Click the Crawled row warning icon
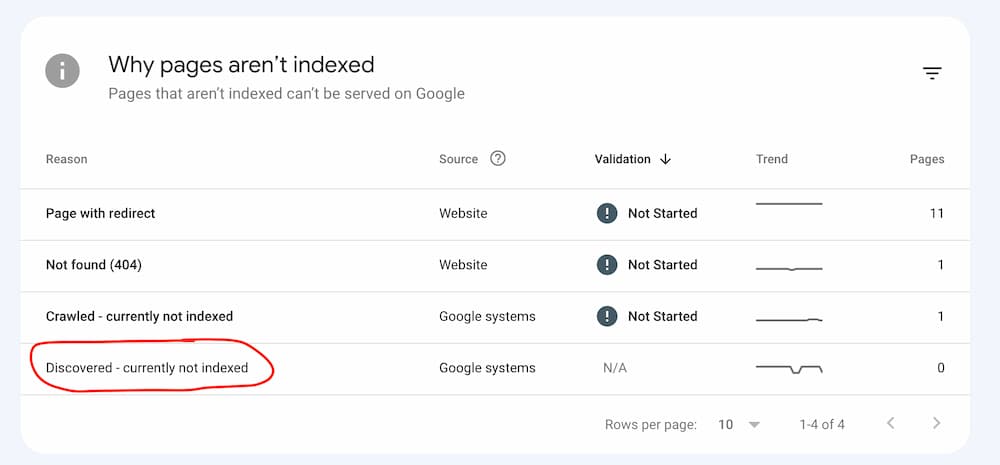This screenshot has width=1000, height=465. 607,316
